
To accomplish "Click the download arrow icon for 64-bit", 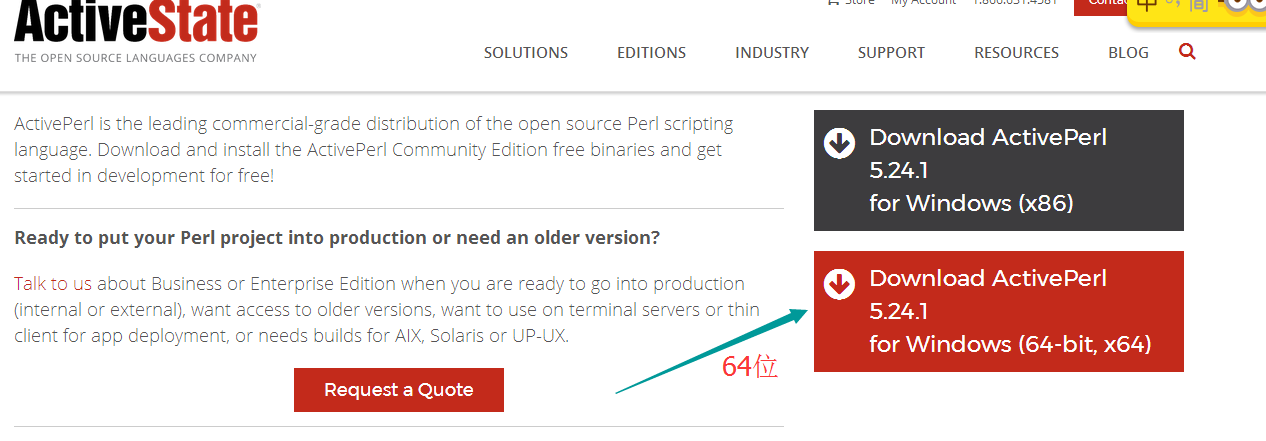I will pos(839,285).
